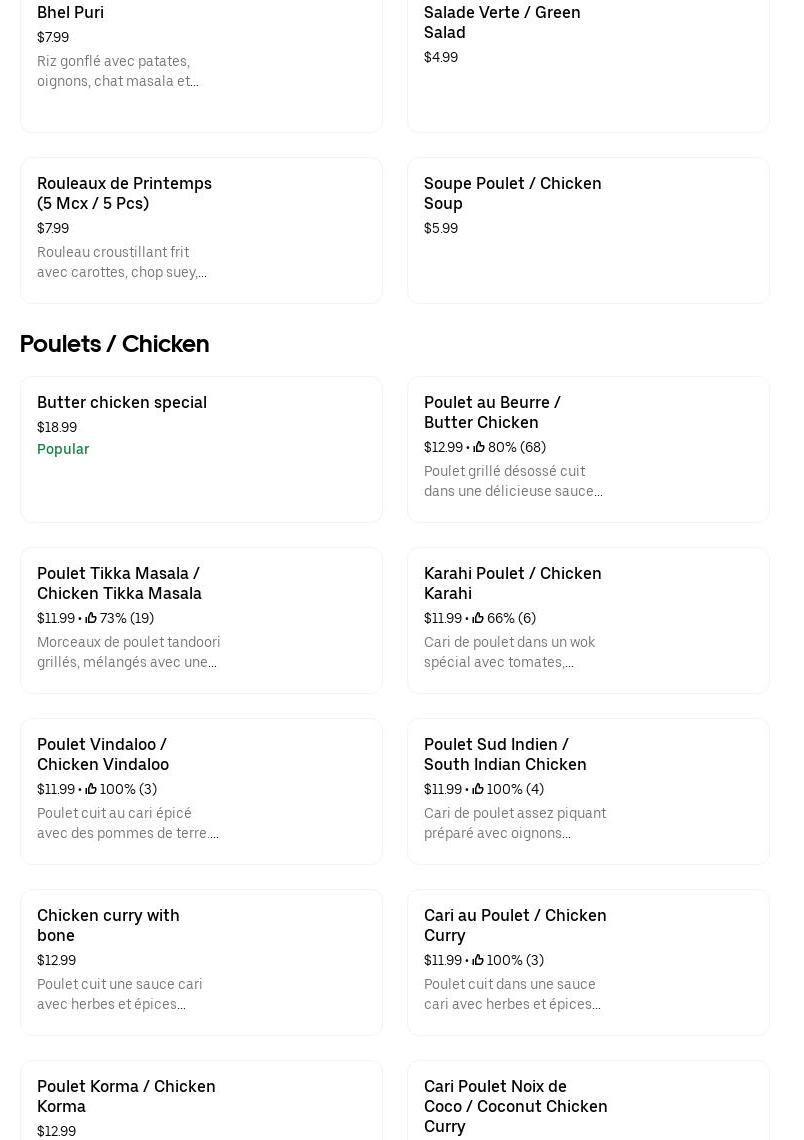Click thumbs-up icon under Poulet Vindaloo
Screen dimensions: 804x1140
pos(91,790)
